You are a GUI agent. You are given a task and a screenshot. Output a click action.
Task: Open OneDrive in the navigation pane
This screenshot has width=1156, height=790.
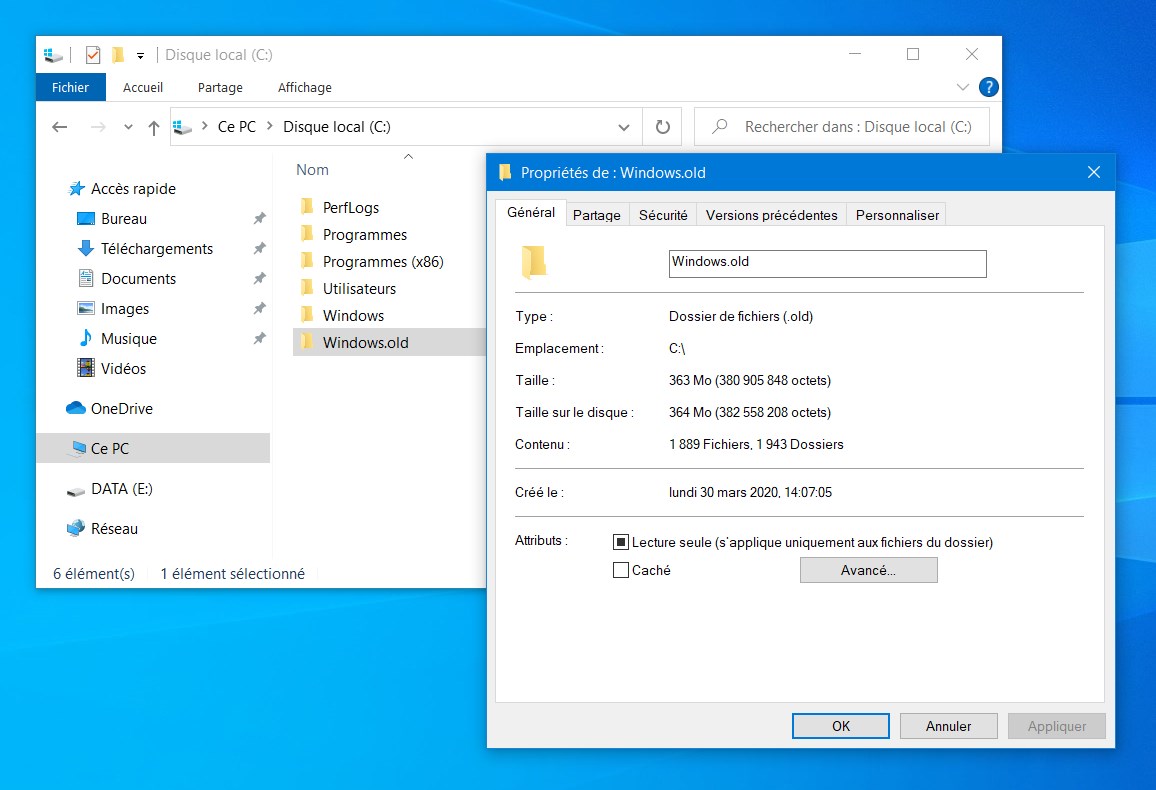tap(121, 408)
